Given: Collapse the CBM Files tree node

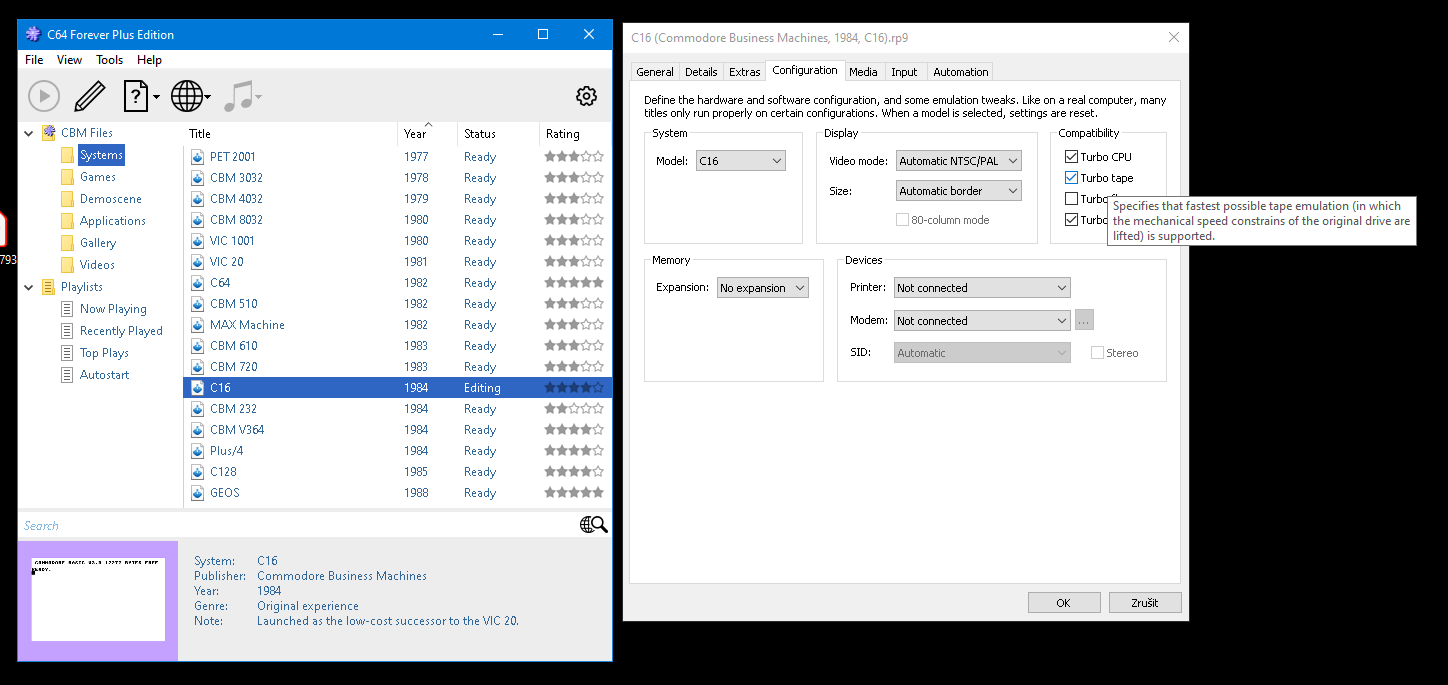Looking at the screenshot, I should pyautogui.click(x=29, y=133).
